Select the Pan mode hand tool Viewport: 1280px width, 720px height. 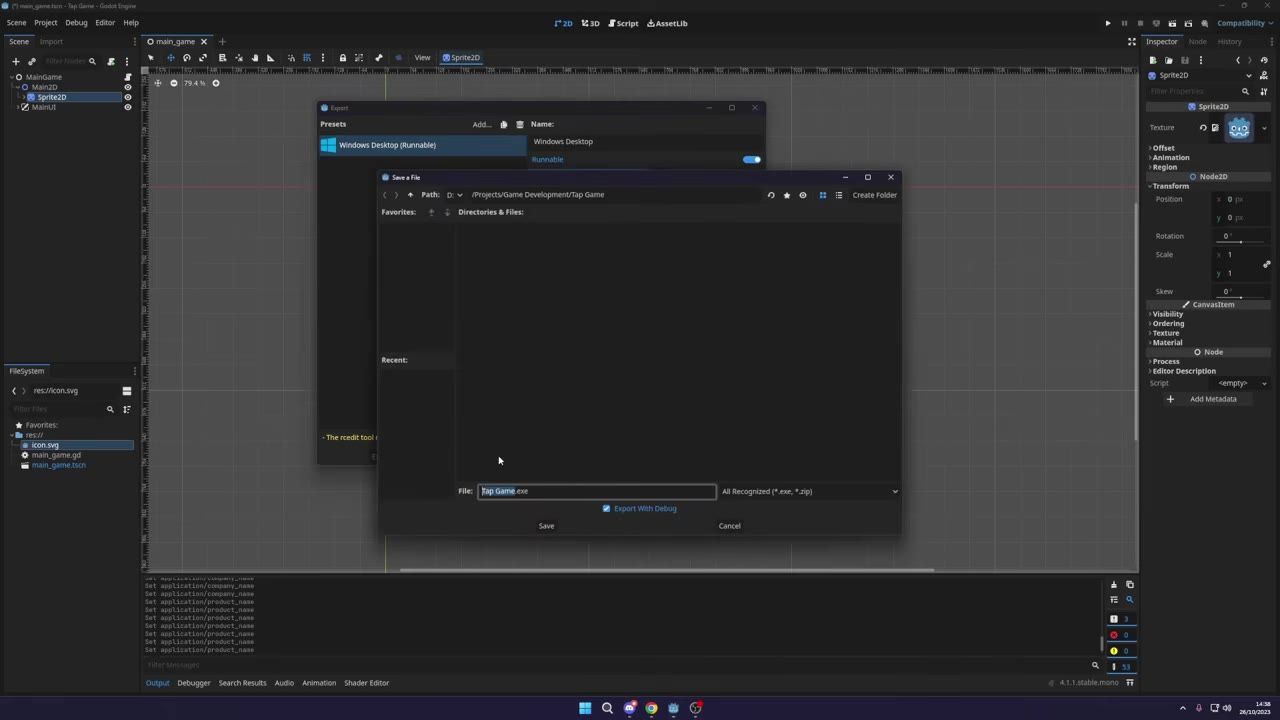click(x=254, y=57)
